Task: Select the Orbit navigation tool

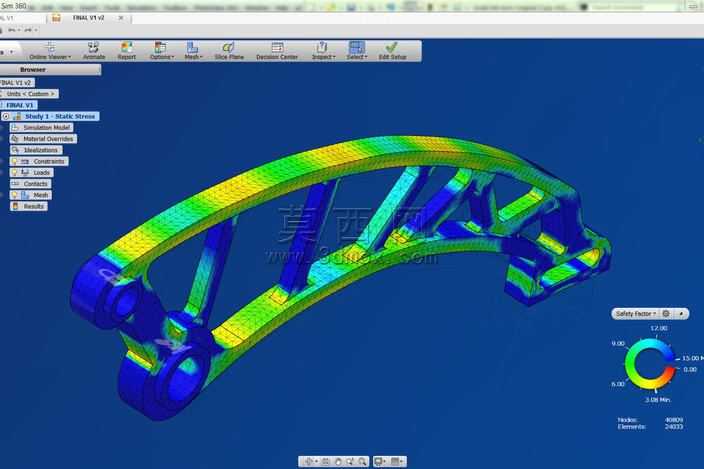Action: coord(308,461)
